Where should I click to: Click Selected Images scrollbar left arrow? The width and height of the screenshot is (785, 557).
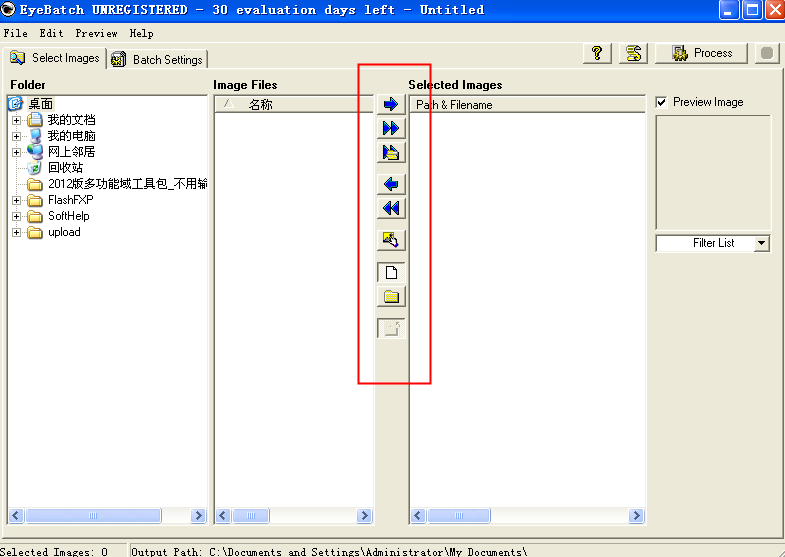click(x=418, y=515)
